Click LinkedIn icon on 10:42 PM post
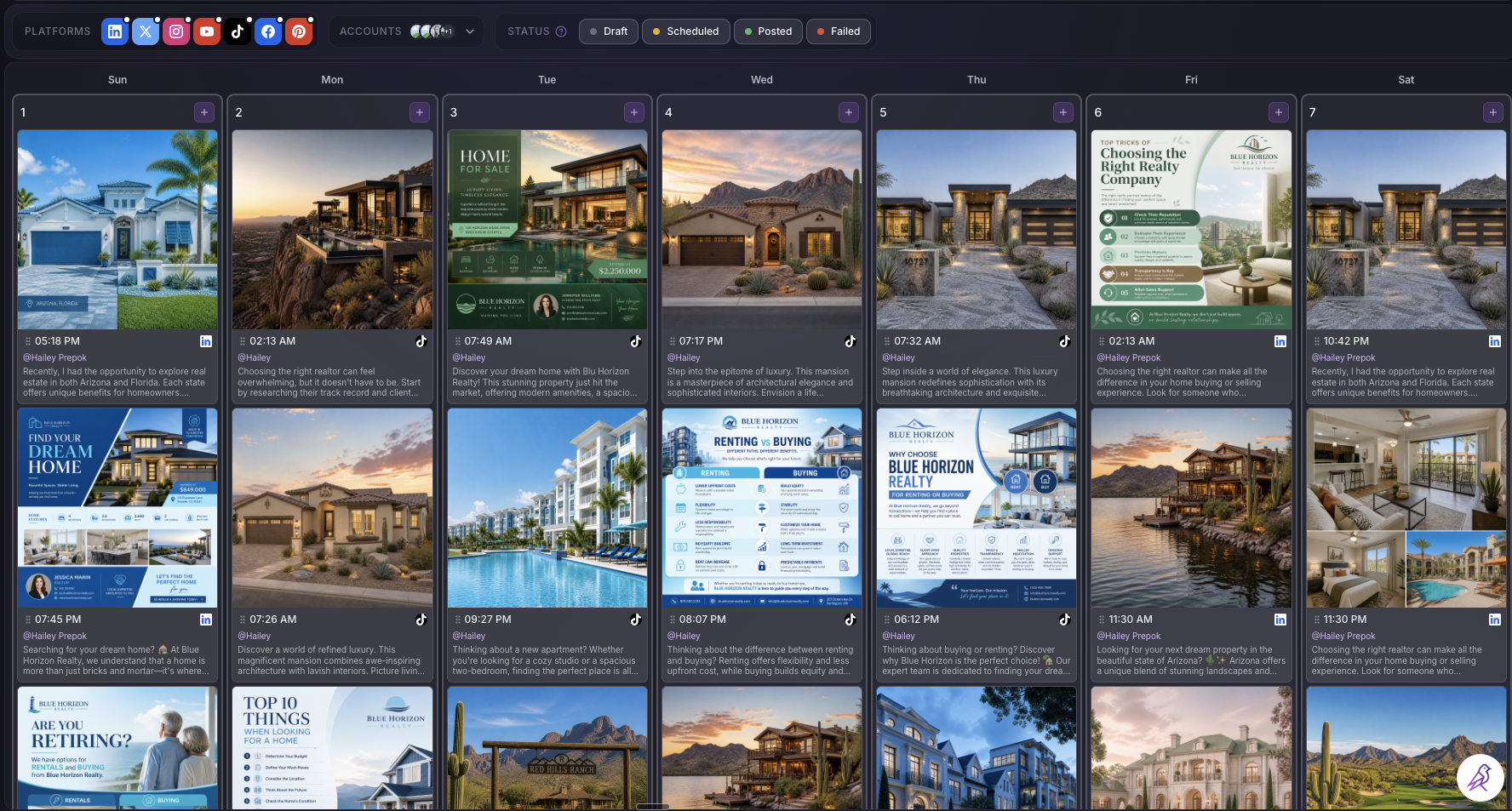 tap(1495, 341)
